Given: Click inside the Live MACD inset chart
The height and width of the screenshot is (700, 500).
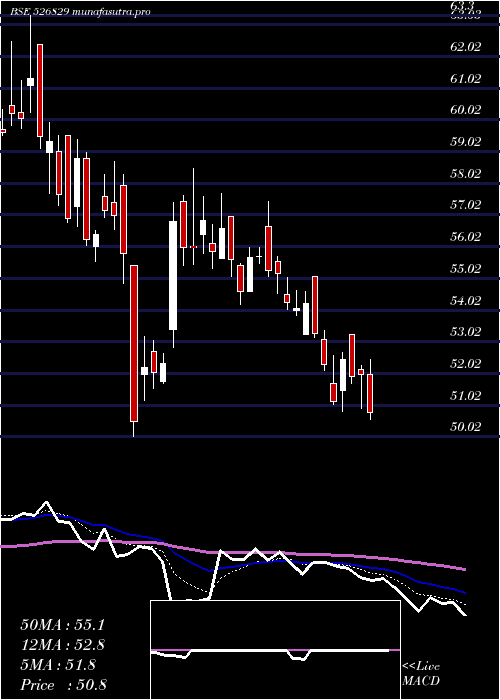Looking at the screenshot, I should pyautogui.click(x=275, y=650).
